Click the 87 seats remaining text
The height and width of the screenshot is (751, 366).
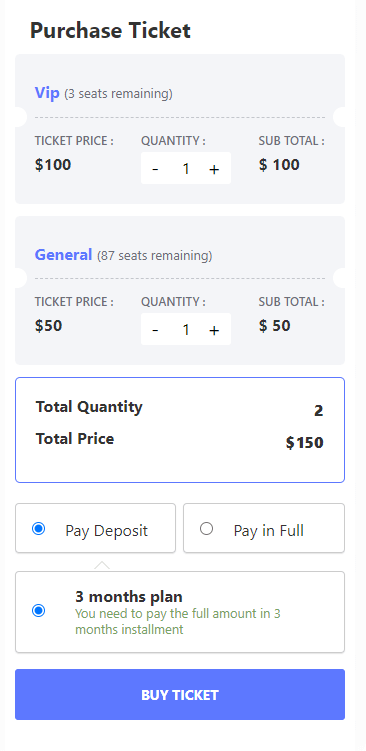click(155, 256)
